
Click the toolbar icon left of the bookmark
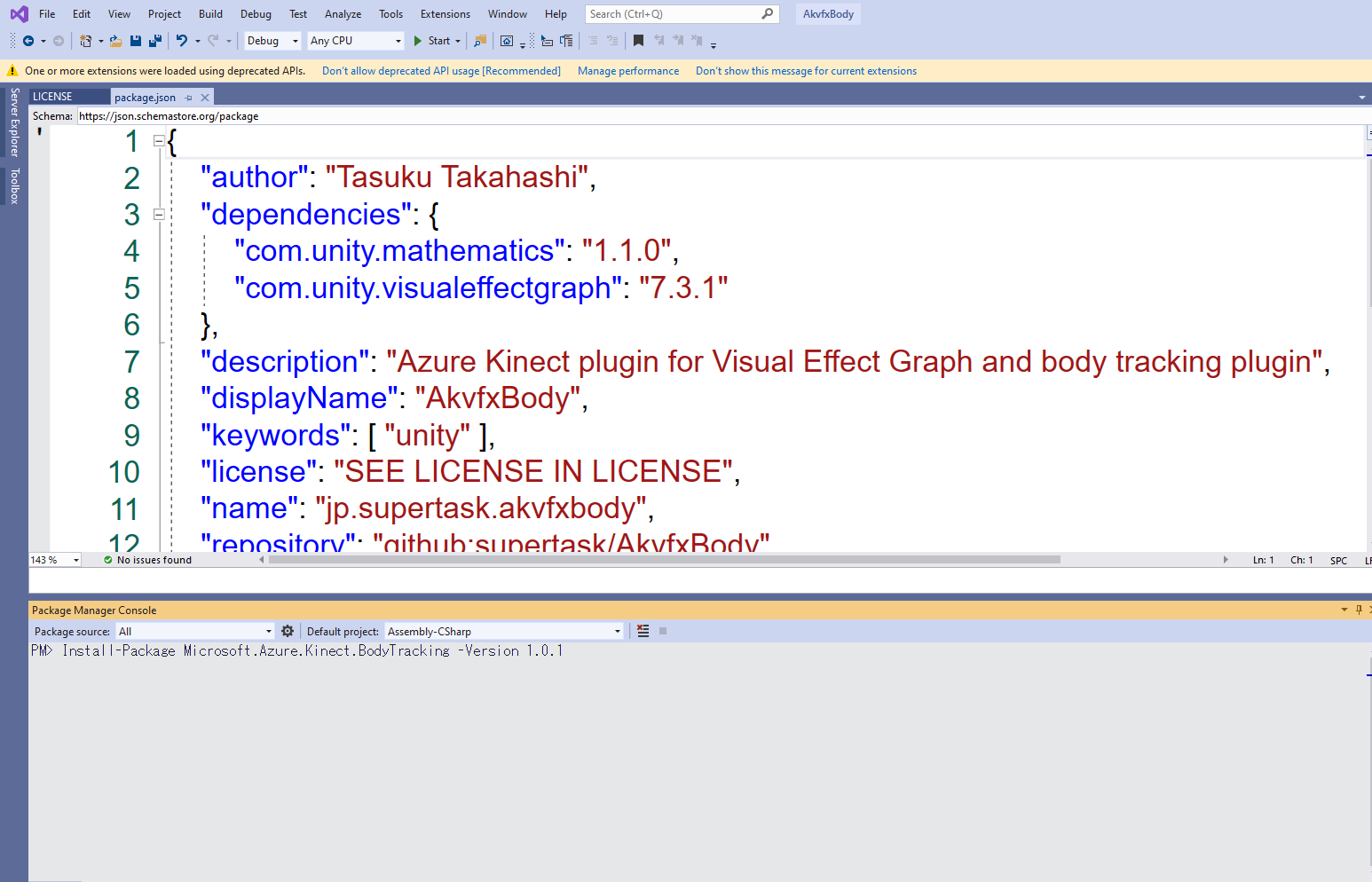[611, 41]
